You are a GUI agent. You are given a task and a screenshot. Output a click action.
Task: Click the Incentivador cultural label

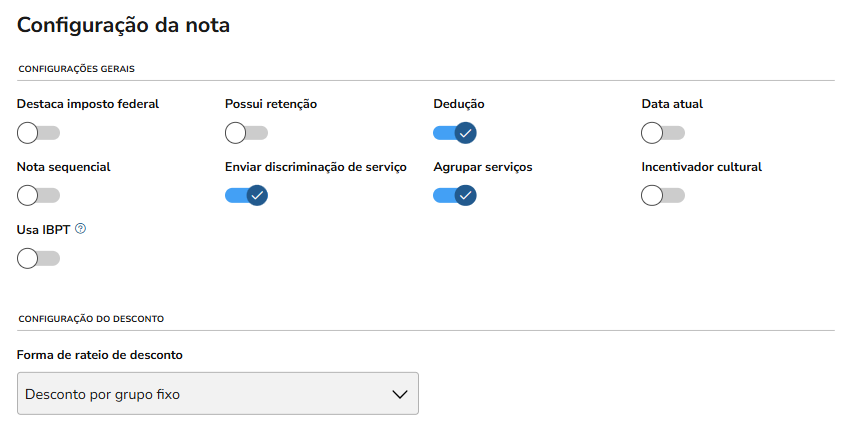(x=701, y=167)
